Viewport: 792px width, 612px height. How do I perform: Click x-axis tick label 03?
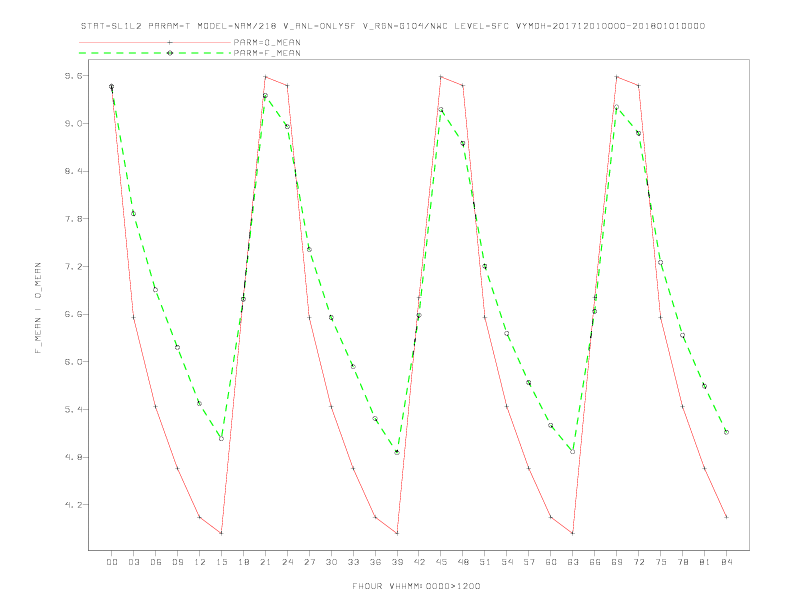(133, 562)
